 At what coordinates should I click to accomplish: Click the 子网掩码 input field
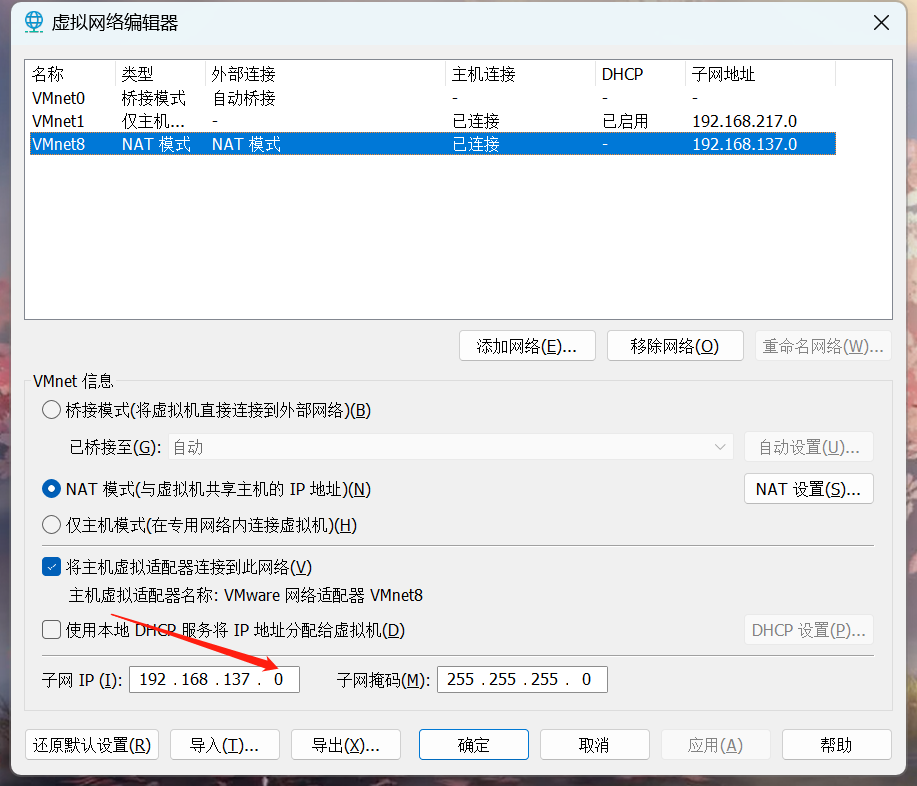522,680
